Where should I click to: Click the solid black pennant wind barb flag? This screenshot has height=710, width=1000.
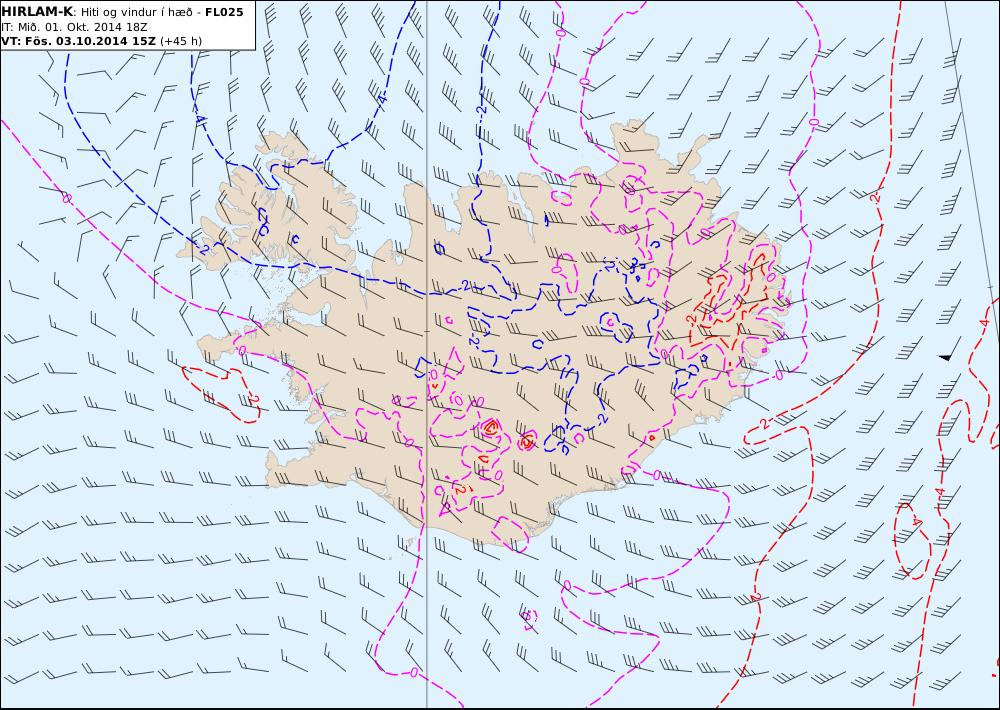945,357
